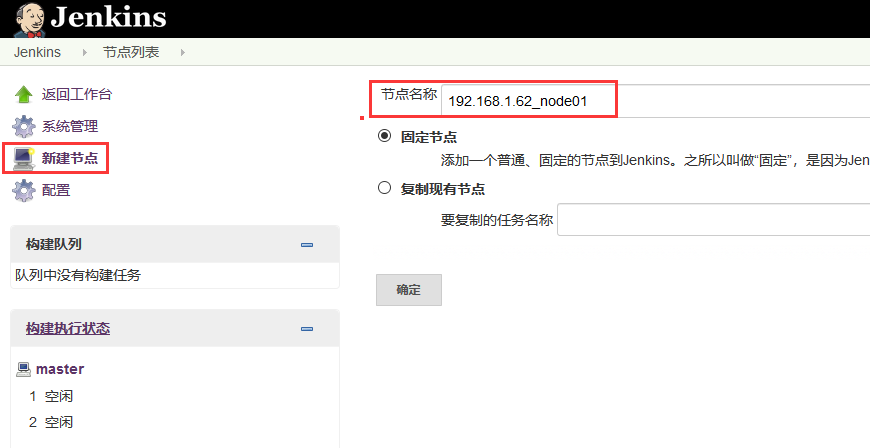Go to 返回工作台 link
This screenshot has height=448, width=870.
point(77,94)
